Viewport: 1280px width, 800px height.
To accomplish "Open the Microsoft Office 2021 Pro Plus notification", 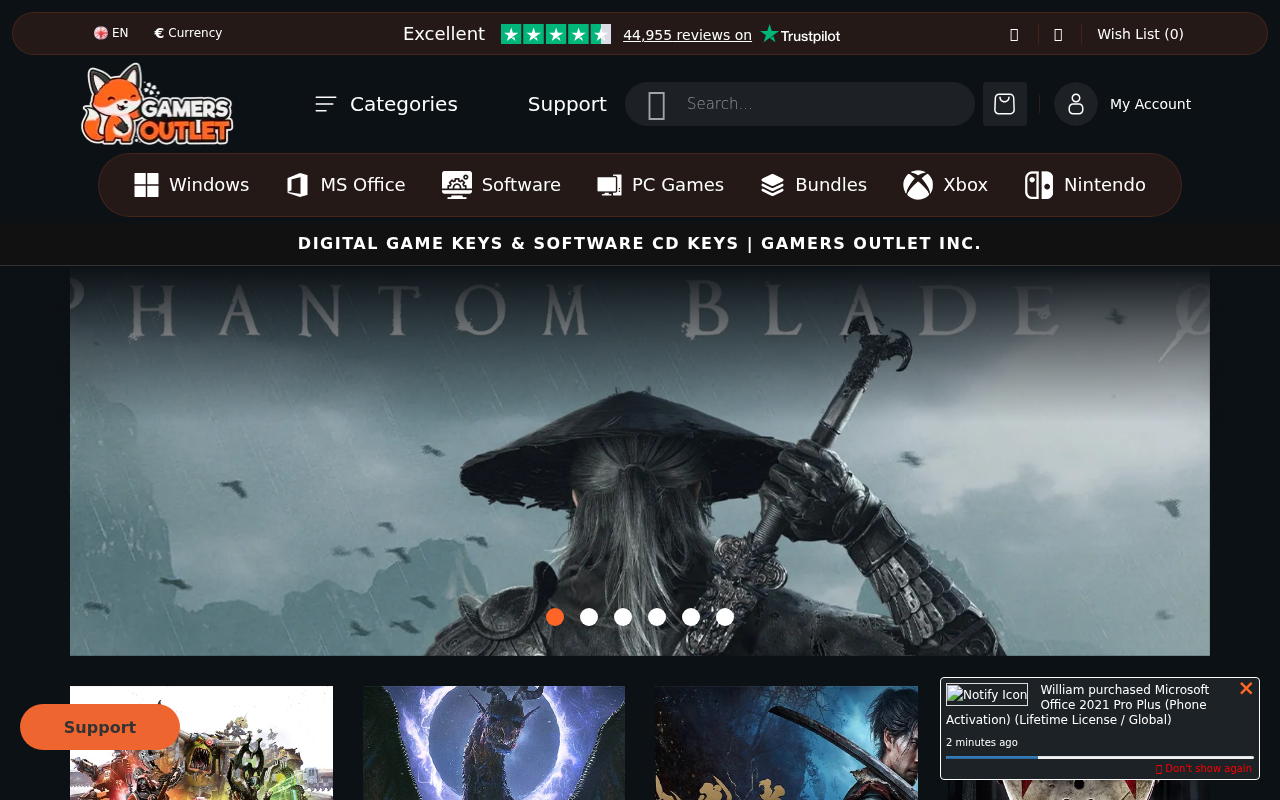I will 1080,705.
